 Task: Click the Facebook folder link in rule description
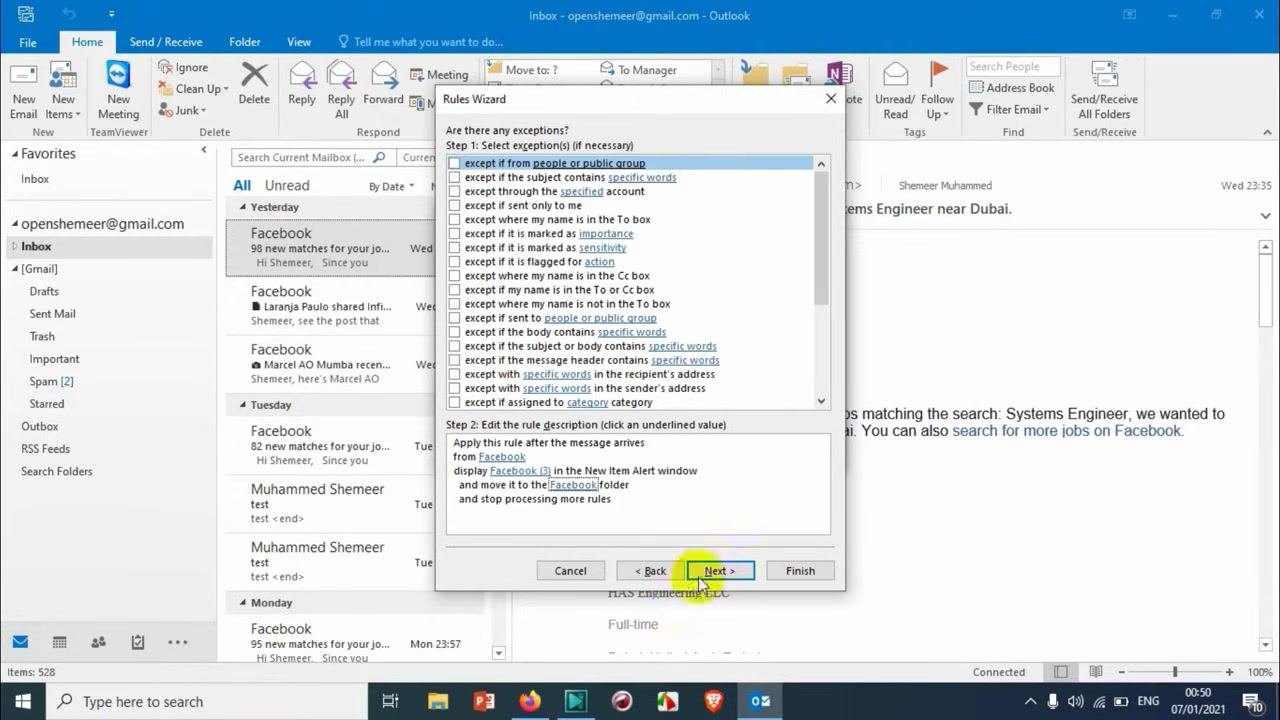(573, 485)
